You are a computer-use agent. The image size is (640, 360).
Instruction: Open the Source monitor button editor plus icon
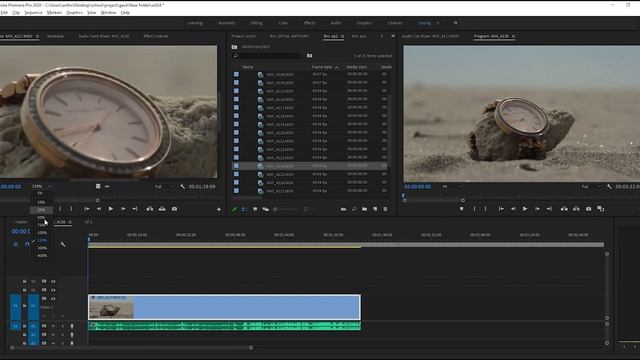click(x=219, y=209)
